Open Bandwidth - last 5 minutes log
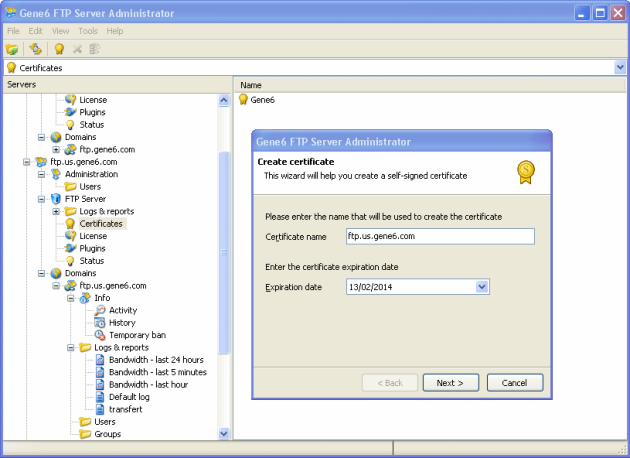Screen dimensions: 630x458 158,372
